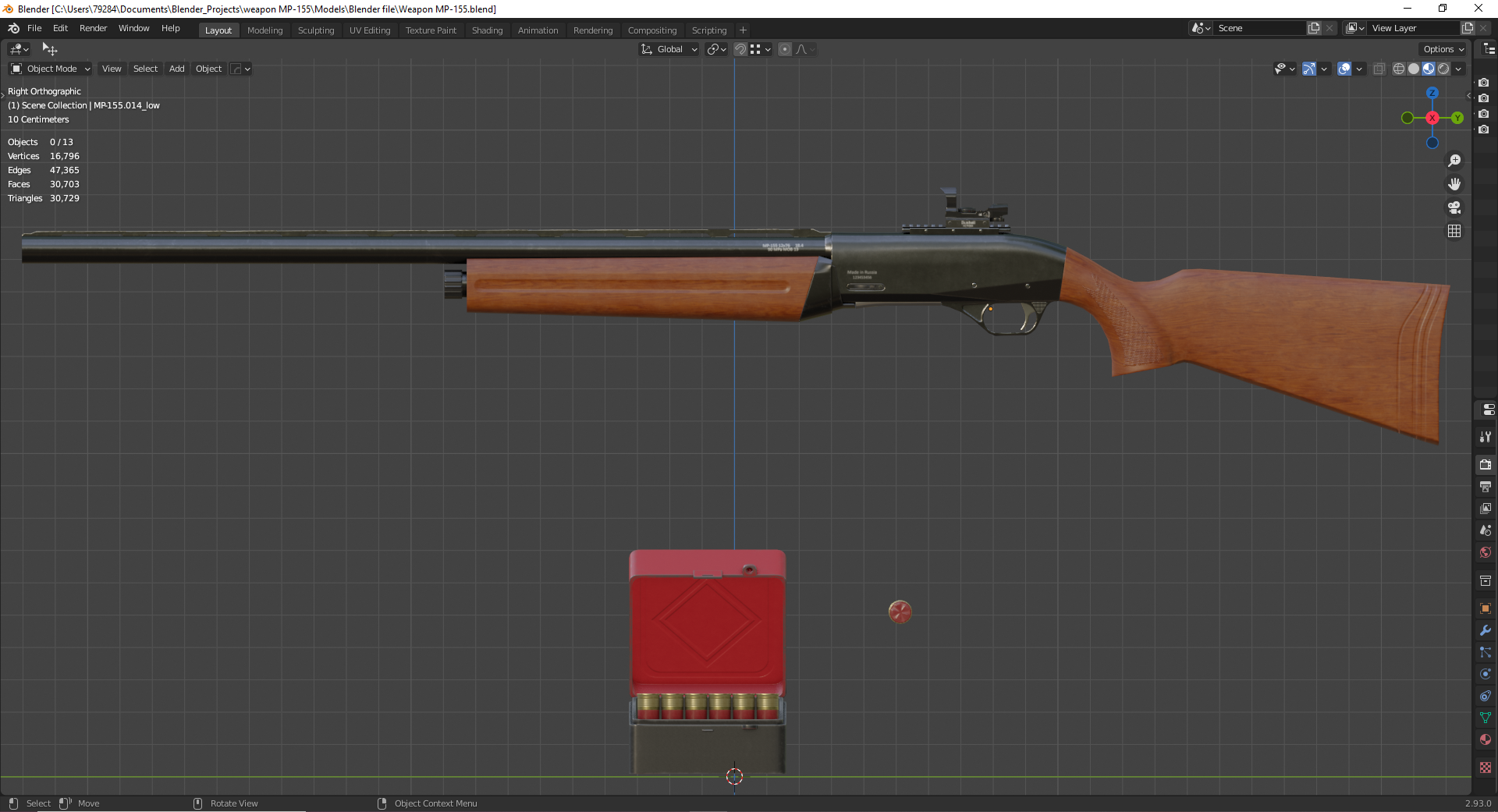Open the View Layer properties tab

1486,508
